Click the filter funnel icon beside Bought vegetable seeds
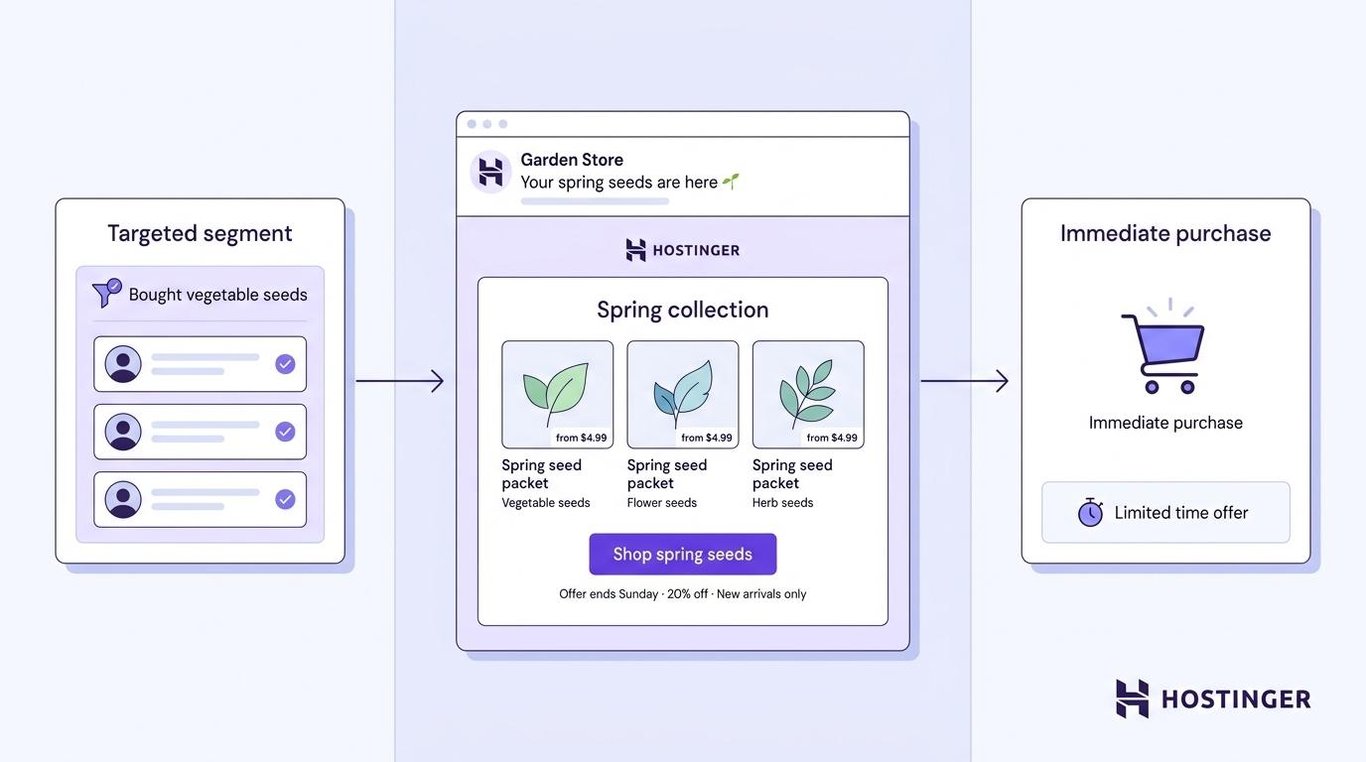The width and height of the screenshot is (1366, 762). 106,293
